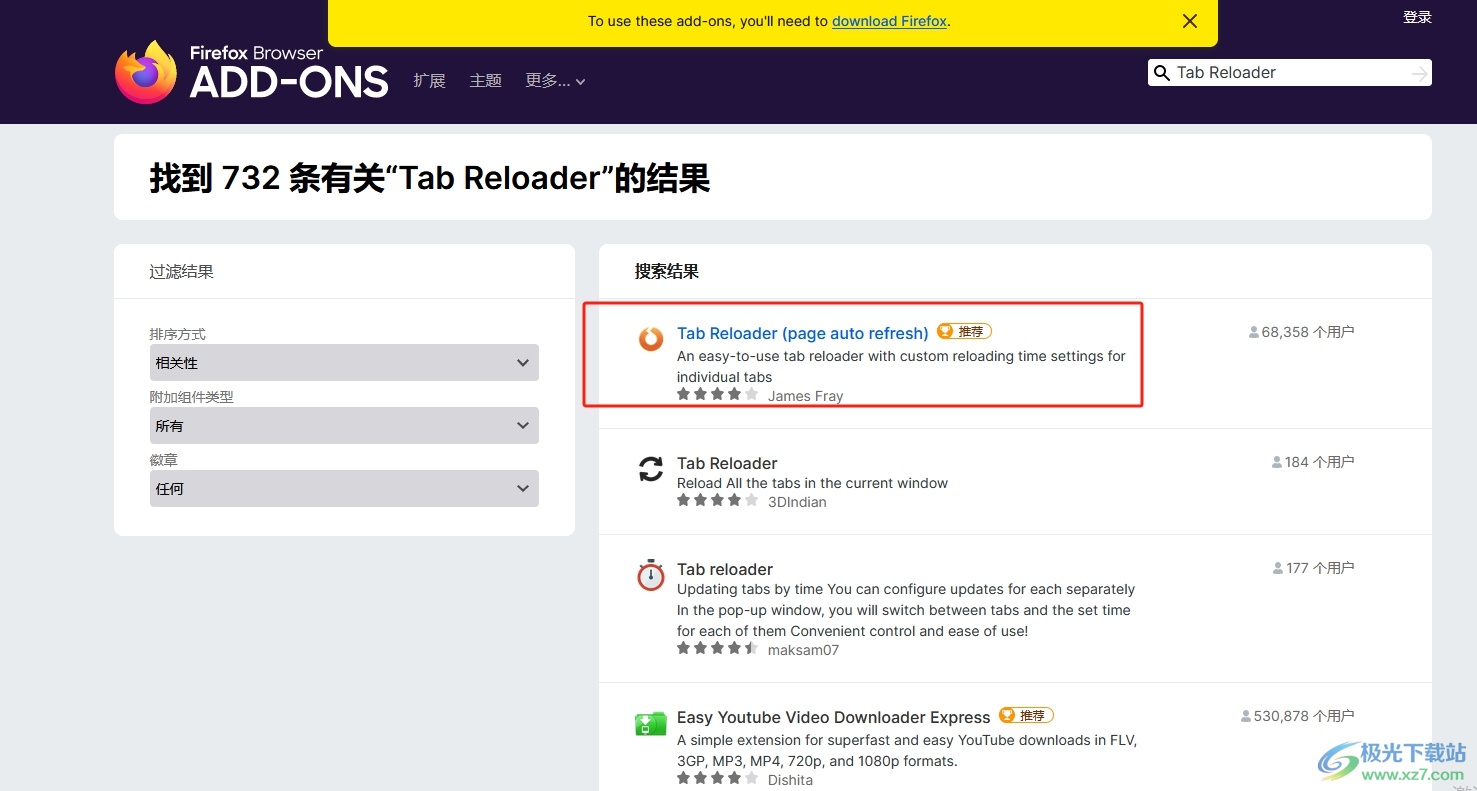The image size is (1477, 791).
Task: Click the star rating by maksam07
Action: click(x=718, y=648)
